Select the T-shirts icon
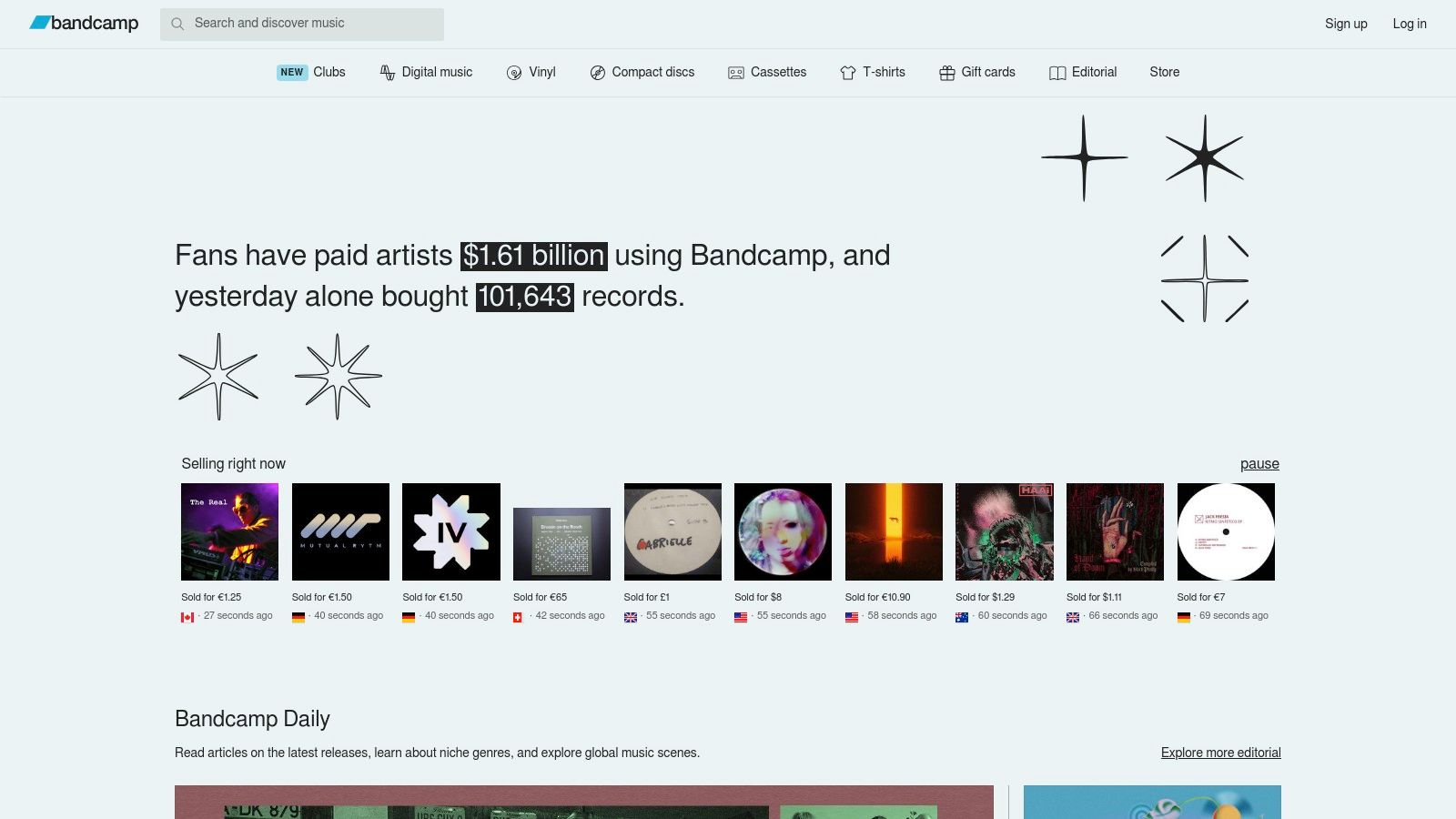Viewport: 1456px width, 819px height. [847, 72]
